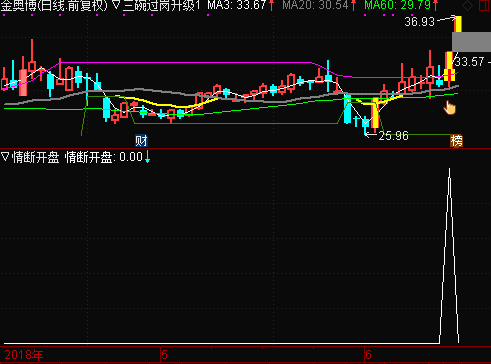
Task: Click the MA60: 29.79 value
Action: pos(398,5)
